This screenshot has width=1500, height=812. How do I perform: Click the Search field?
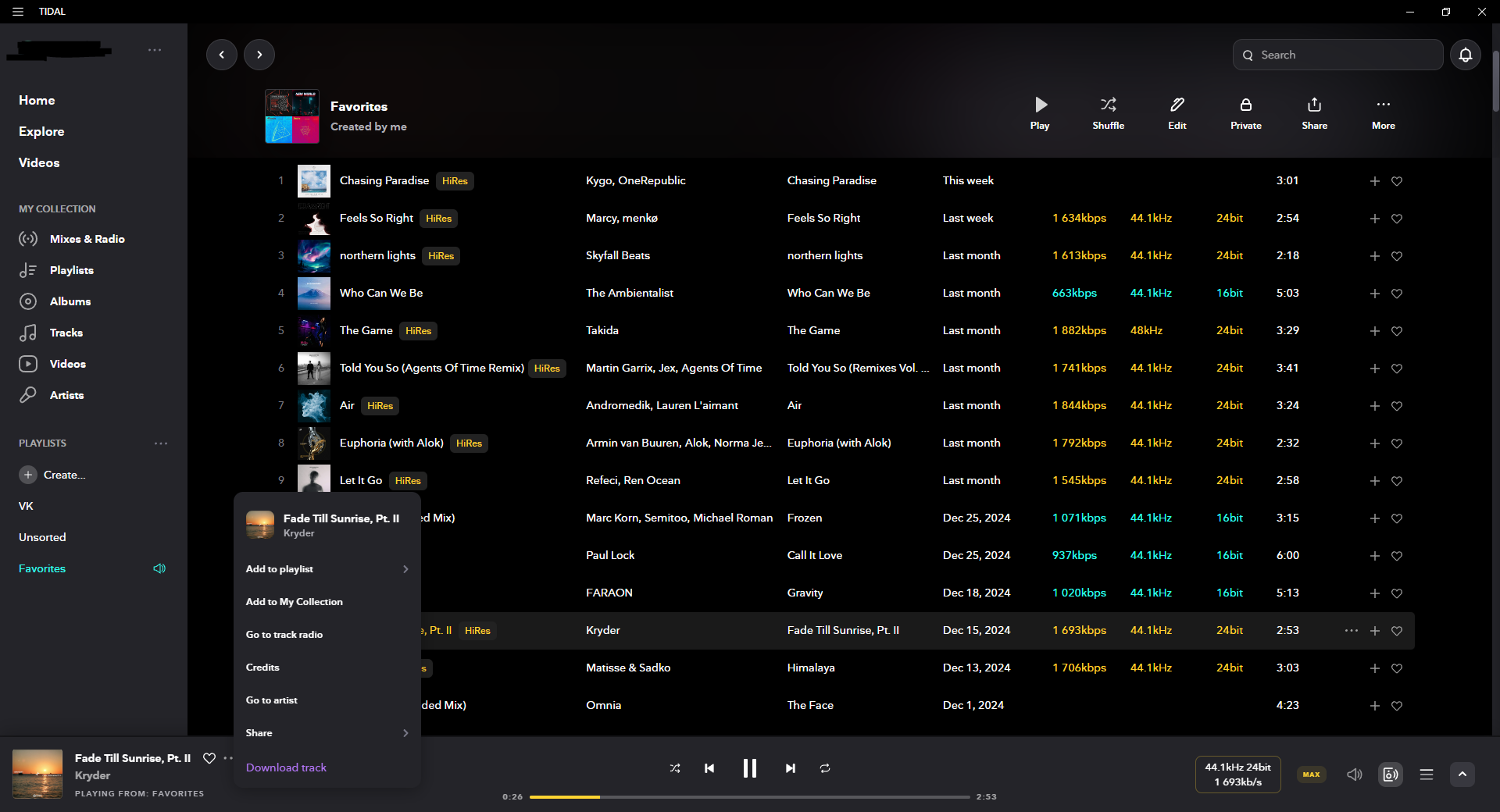tap(1337, 55)
